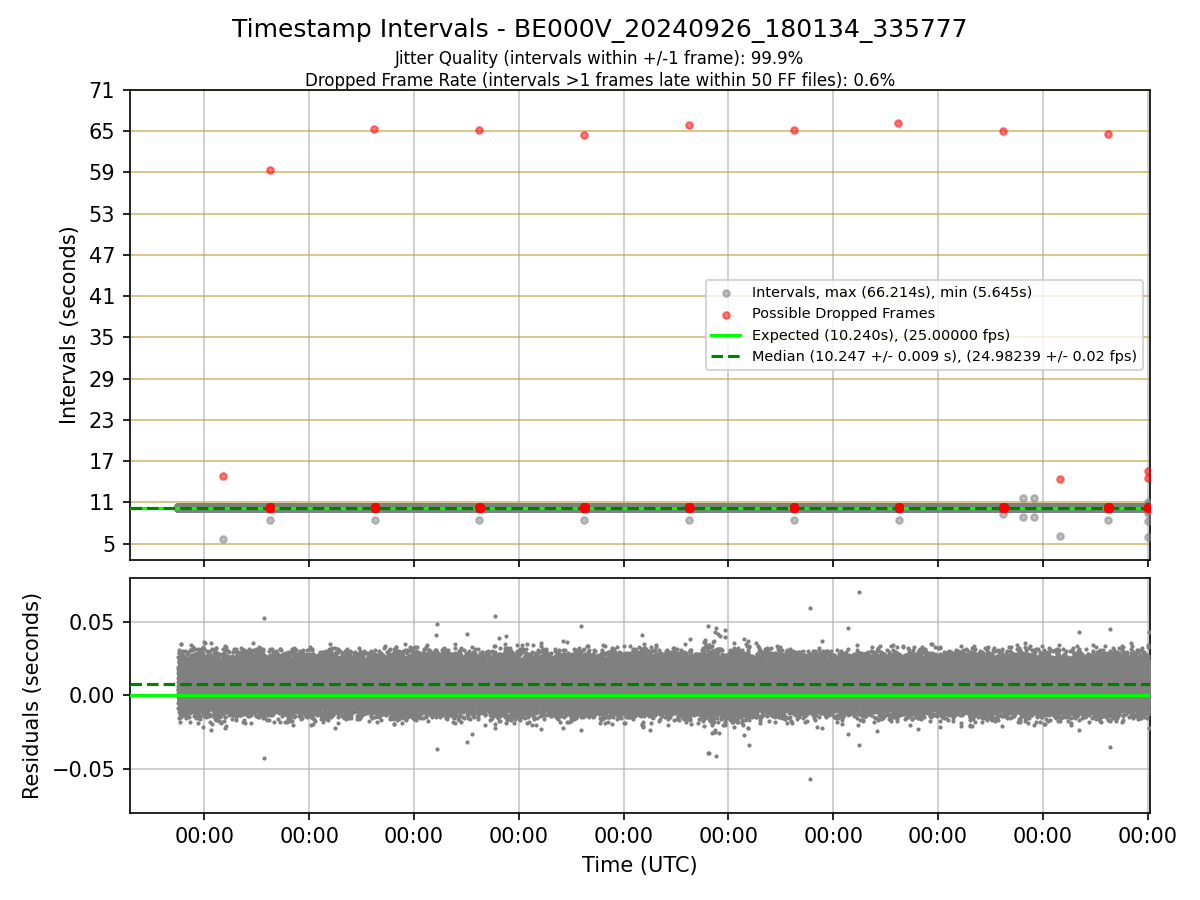This screenshot has height=900, width=1200.
Task: Click the Intervals (seconds) y-axis label
Action: point(69,325)
